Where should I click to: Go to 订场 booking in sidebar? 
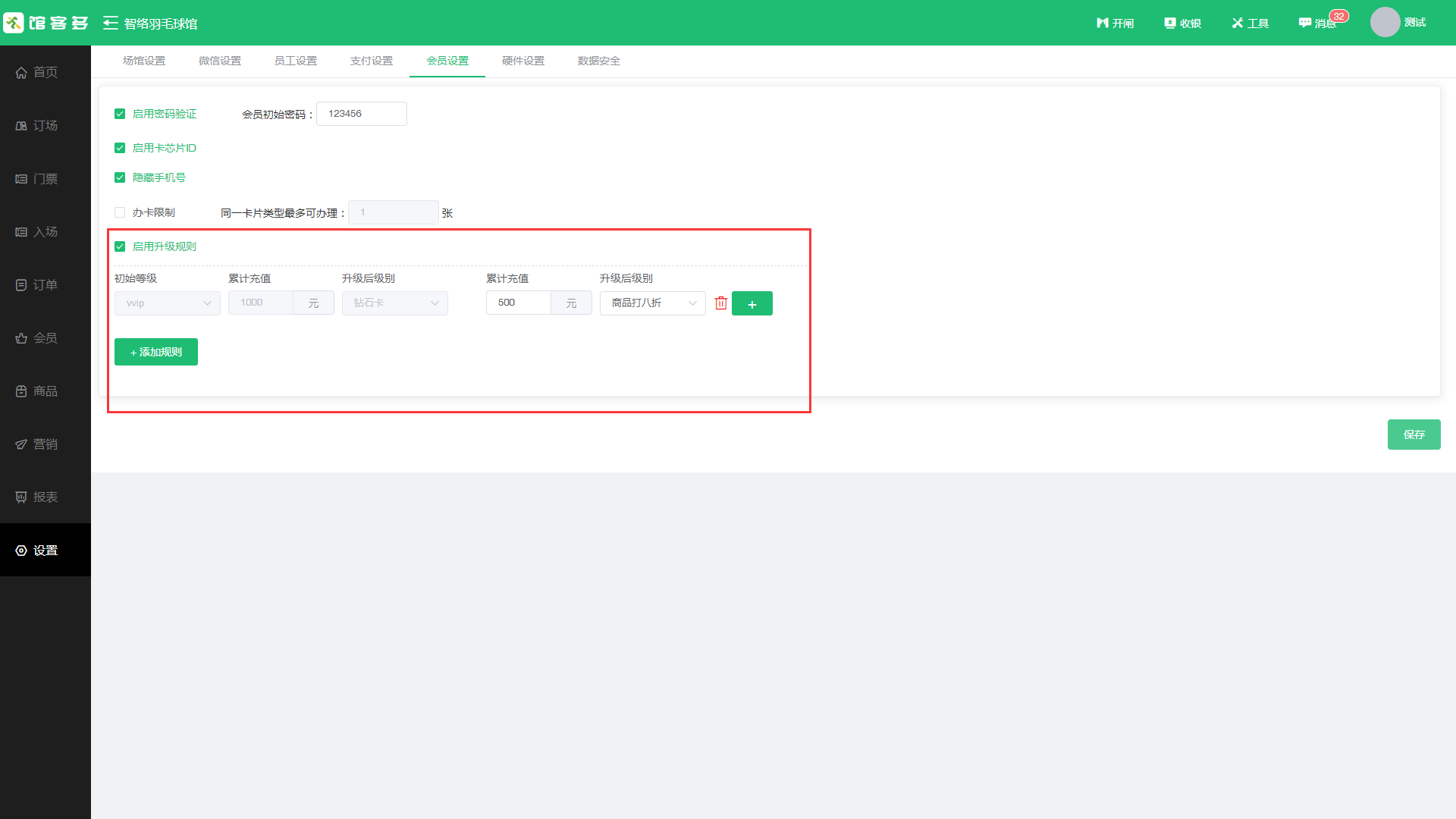(x=45, y=125)
